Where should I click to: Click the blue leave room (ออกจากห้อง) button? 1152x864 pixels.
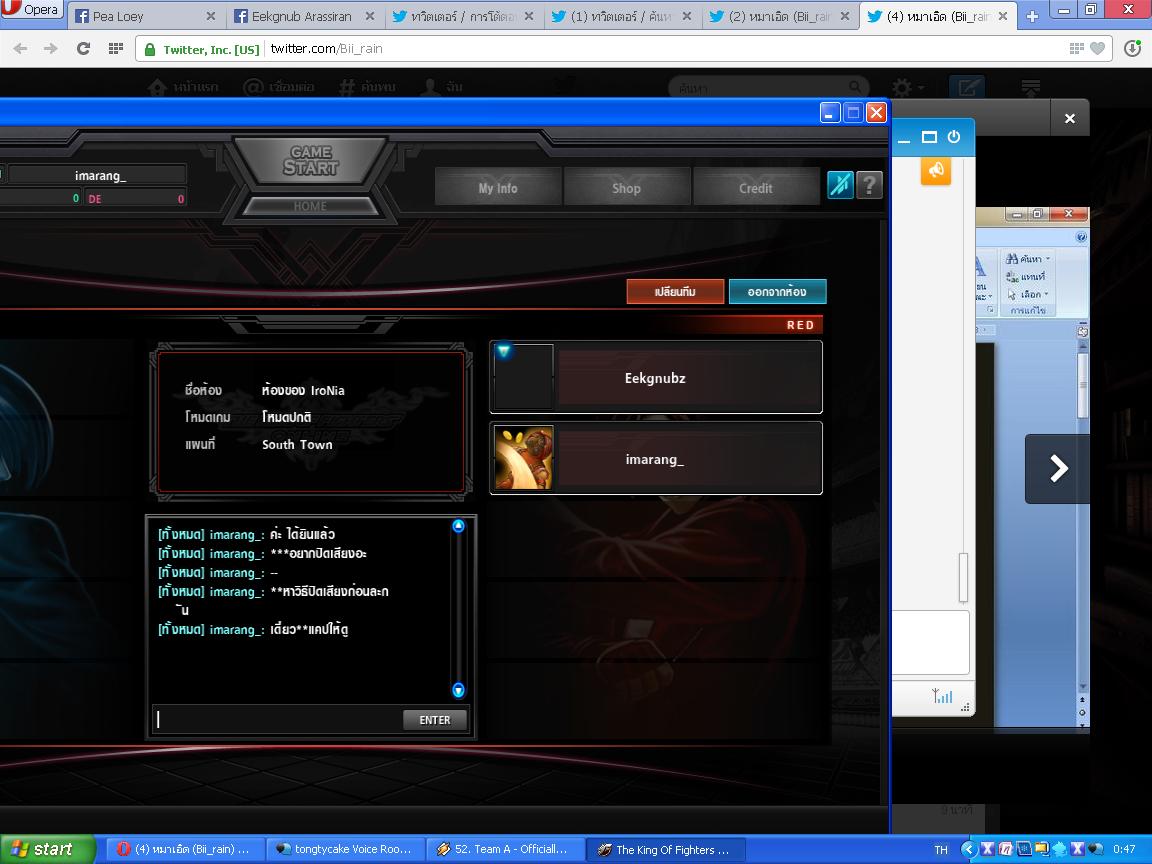(777, 292)
